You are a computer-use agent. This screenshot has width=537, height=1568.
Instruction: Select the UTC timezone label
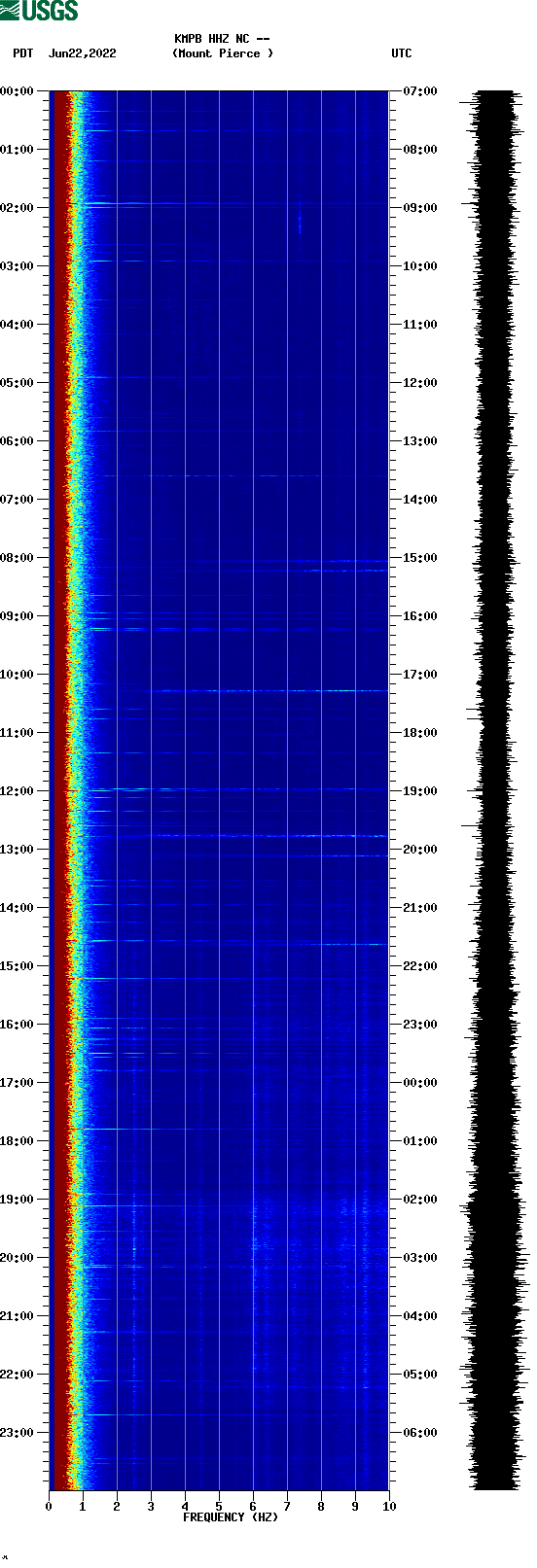click(402, 53)
